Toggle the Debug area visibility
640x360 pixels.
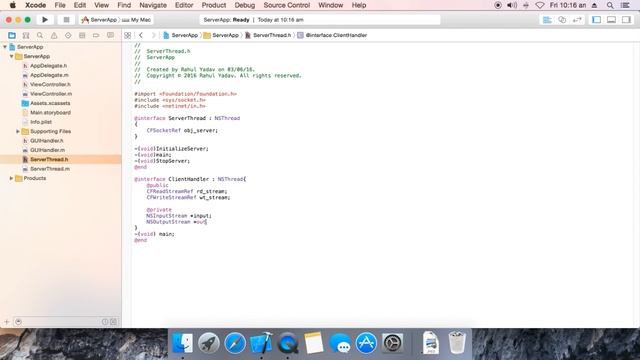611,20
